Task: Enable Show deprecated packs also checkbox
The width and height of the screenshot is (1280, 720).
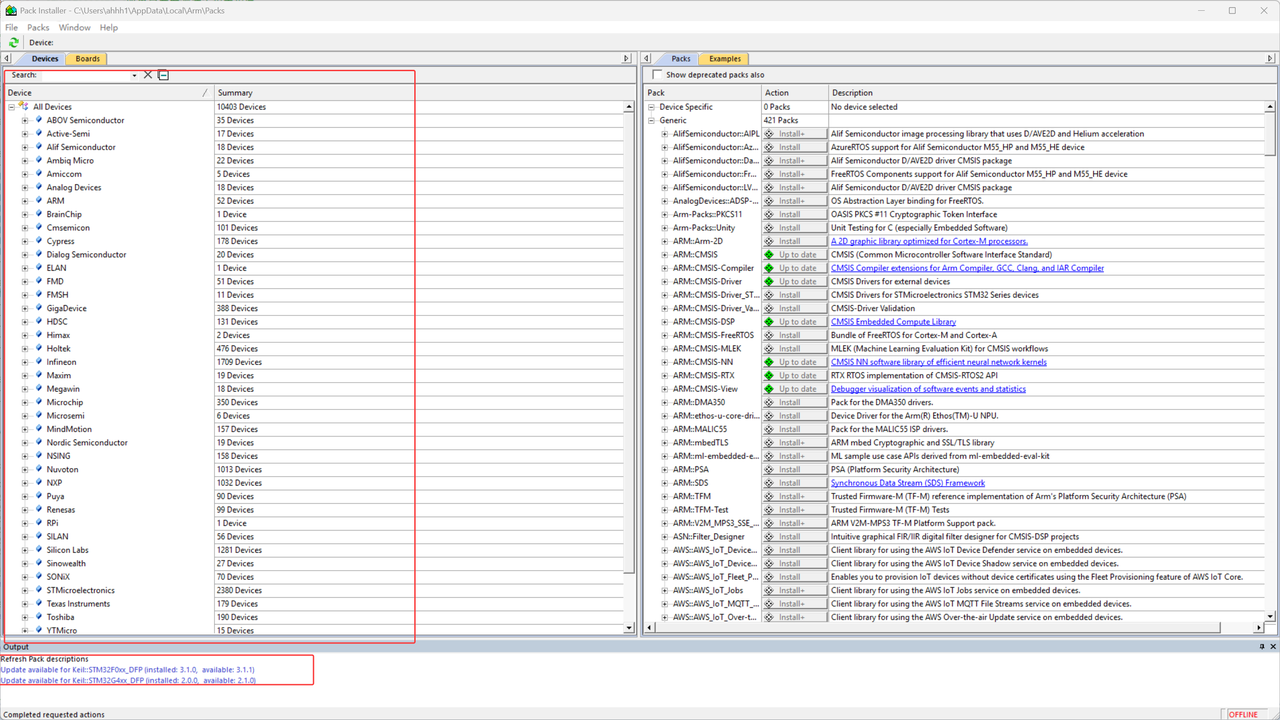Action: pos(657,75)
